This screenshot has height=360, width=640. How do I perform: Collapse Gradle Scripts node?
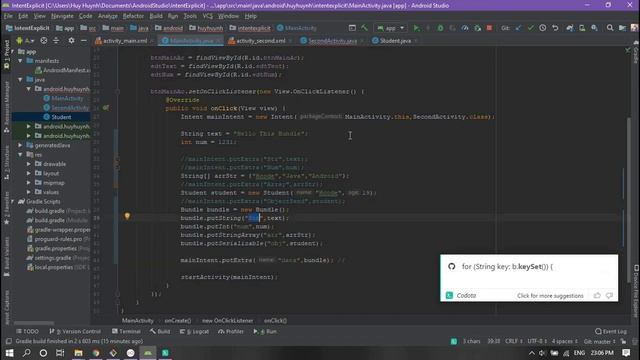13,202
